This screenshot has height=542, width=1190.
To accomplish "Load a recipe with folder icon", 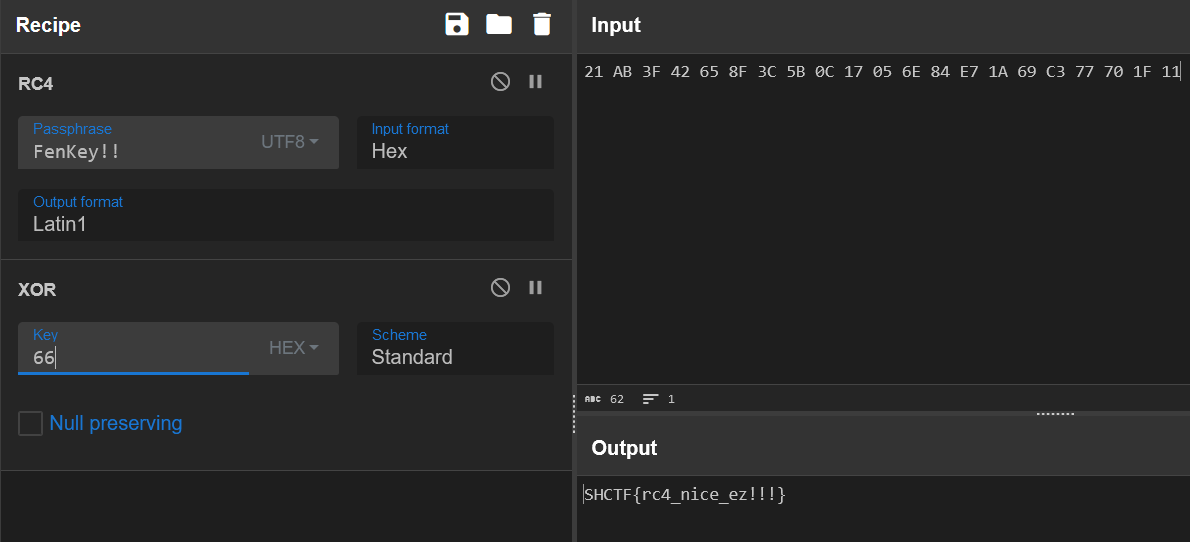I will [499, 24].
